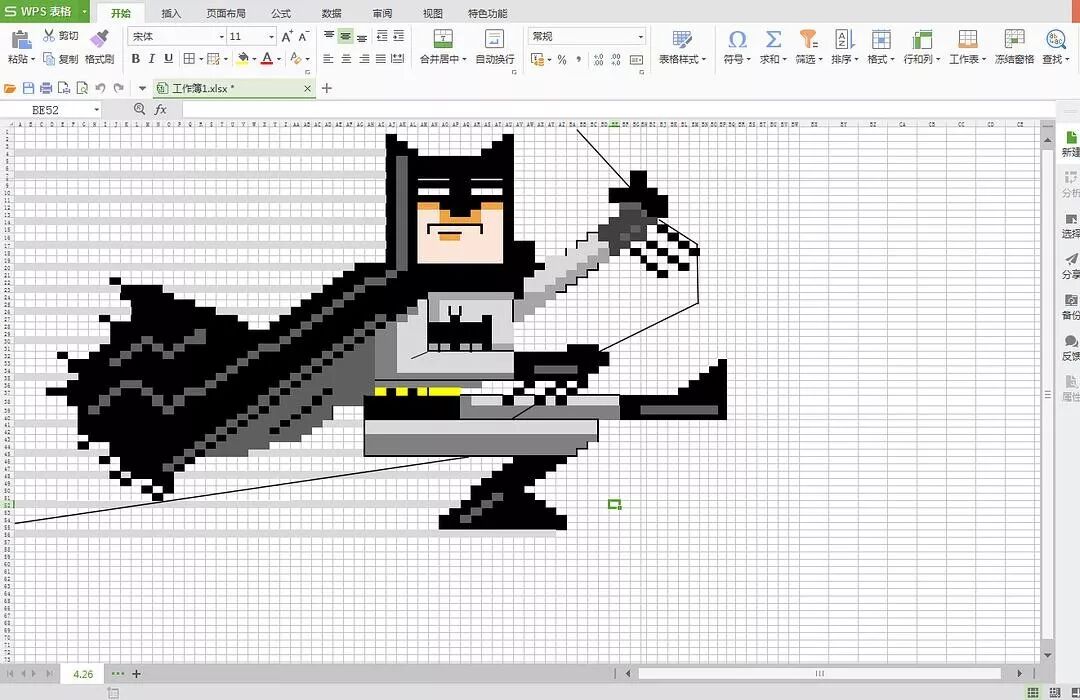Viewport: 1080px width, 700px height.
Task: Click the decrease decimal places icon
Action: pyautogui.click(x=616, y=60)
